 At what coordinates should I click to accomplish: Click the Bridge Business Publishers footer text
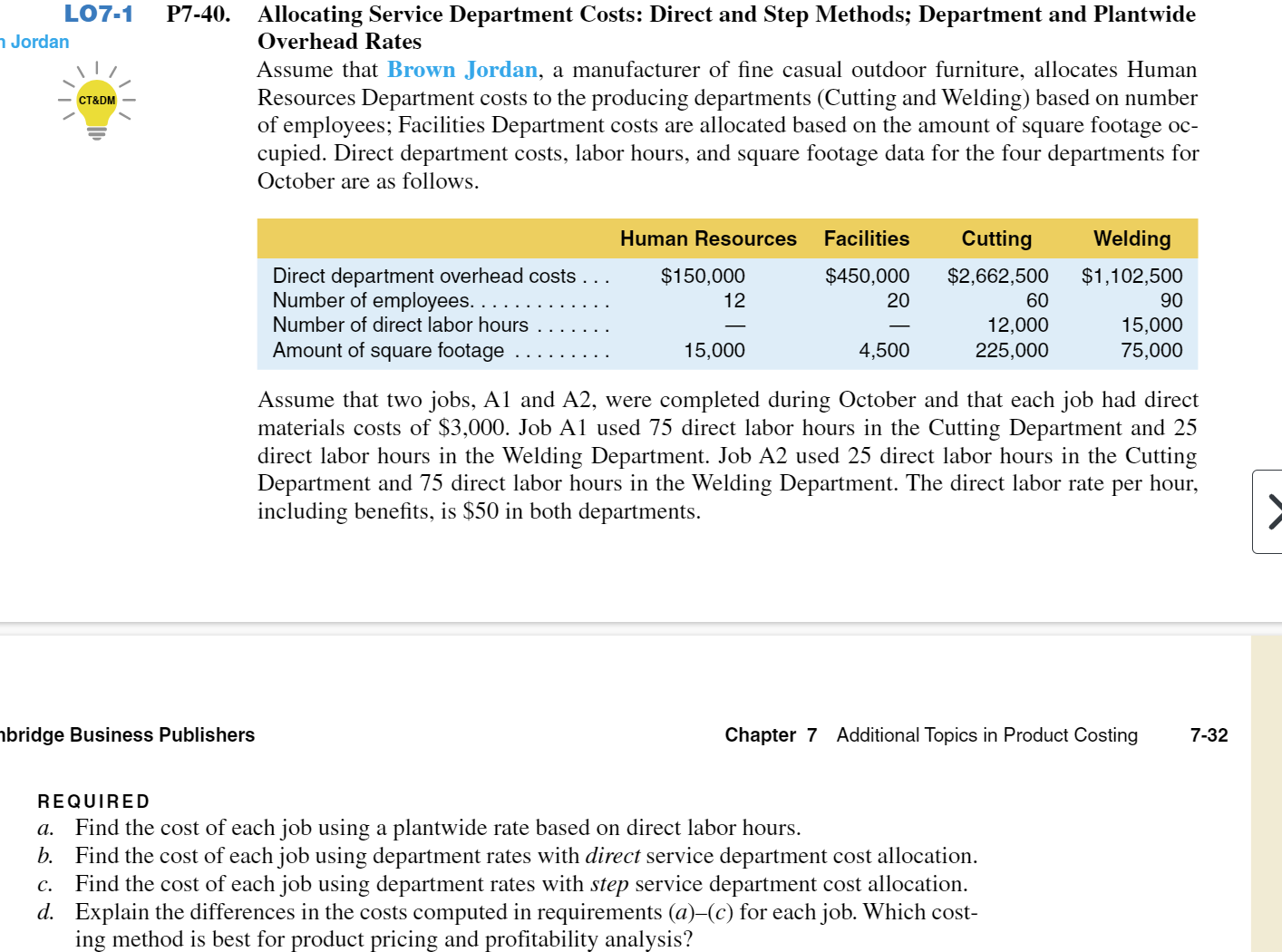[x=127, y=735]
